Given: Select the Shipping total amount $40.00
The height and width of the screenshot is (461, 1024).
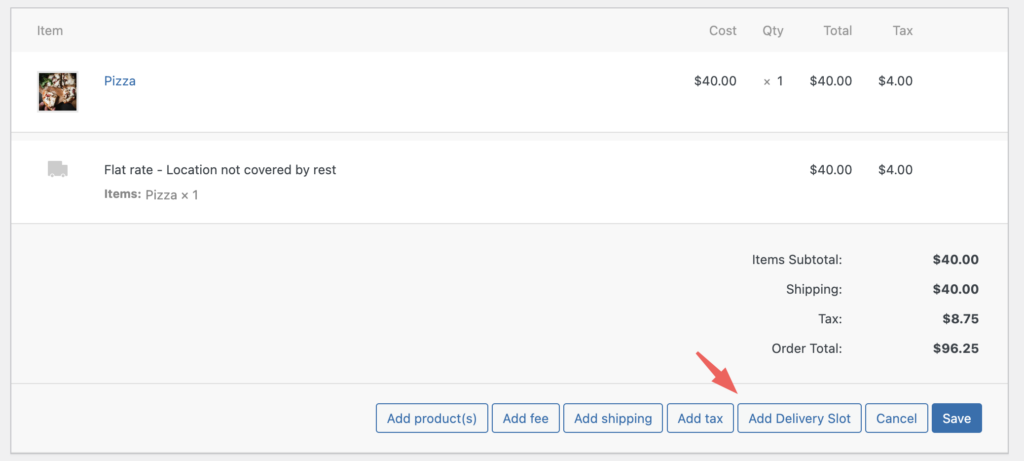Looking at the screenshot, I should pyautogui.click(x=956, y=289).
